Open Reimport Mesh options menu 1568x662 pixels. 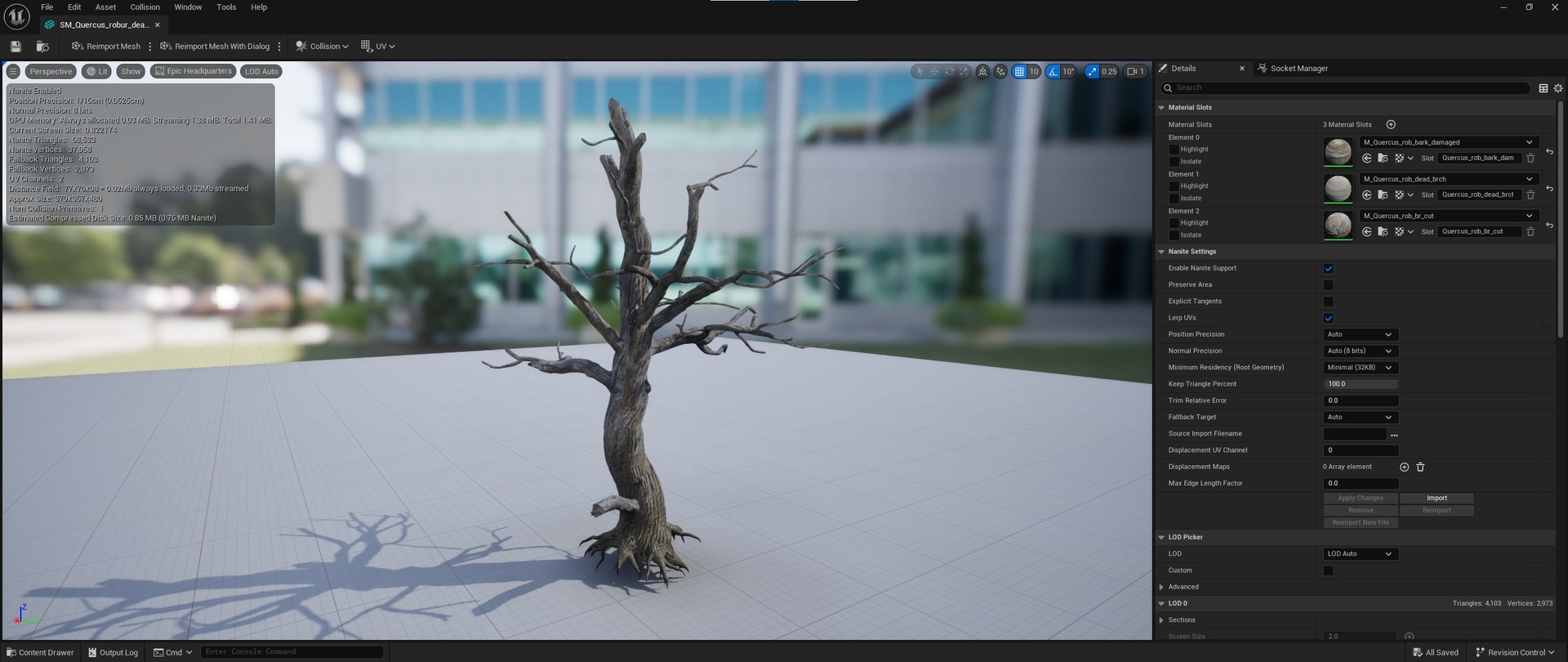point(150,47)
